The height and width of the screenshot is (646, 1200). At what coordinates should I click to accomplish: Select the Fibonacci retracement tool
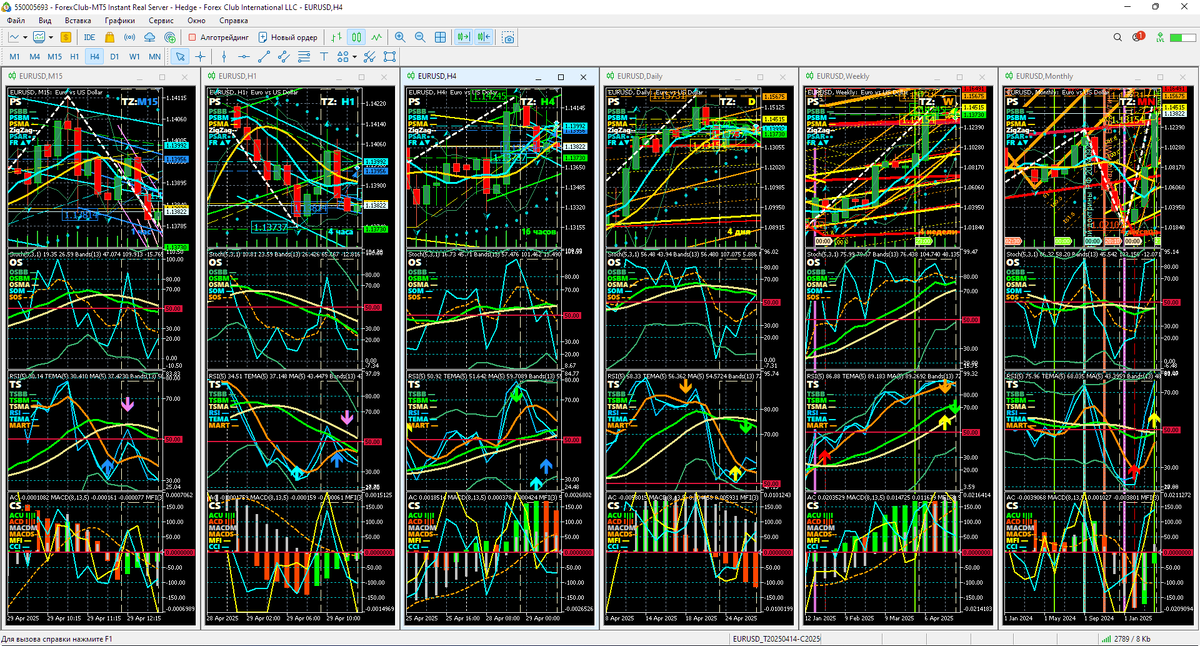point(303,57)
